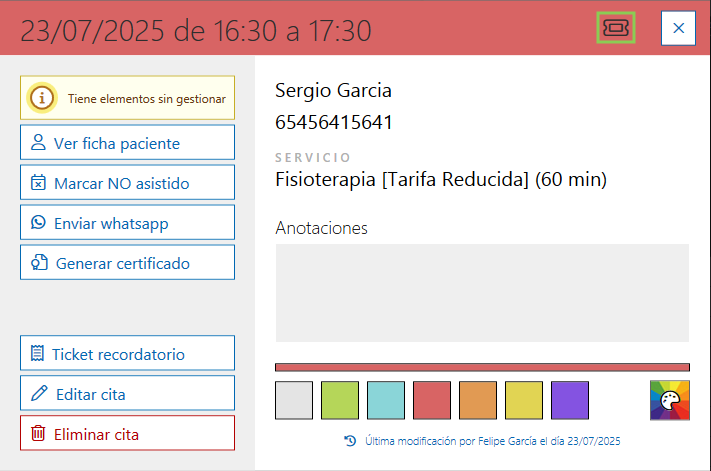Open the color palette picker icon
The height and width of the screenshot is (471, 711).
click(669, 401)
